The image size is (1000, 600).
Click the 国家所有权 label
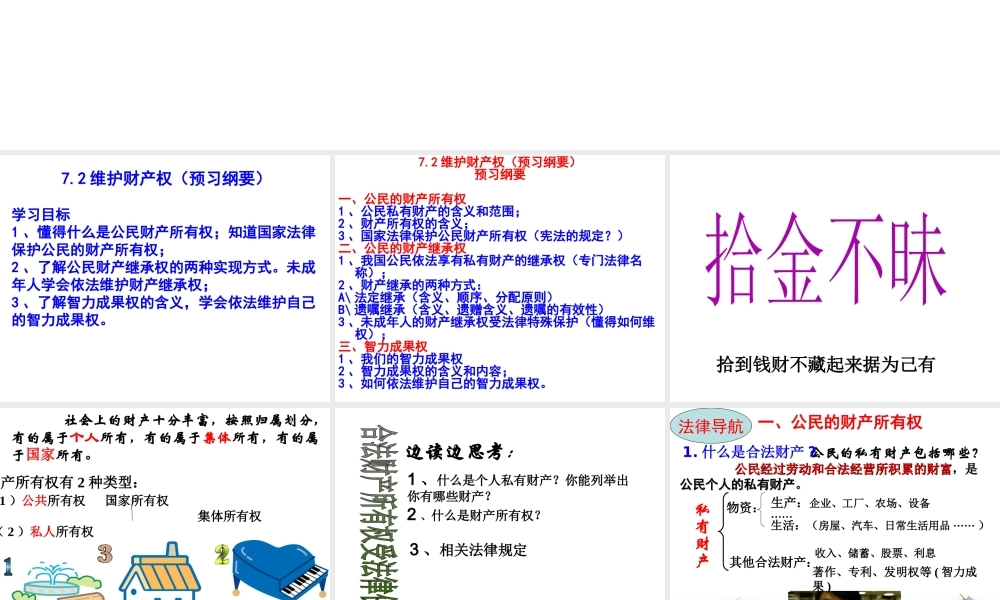click(137, 501)
